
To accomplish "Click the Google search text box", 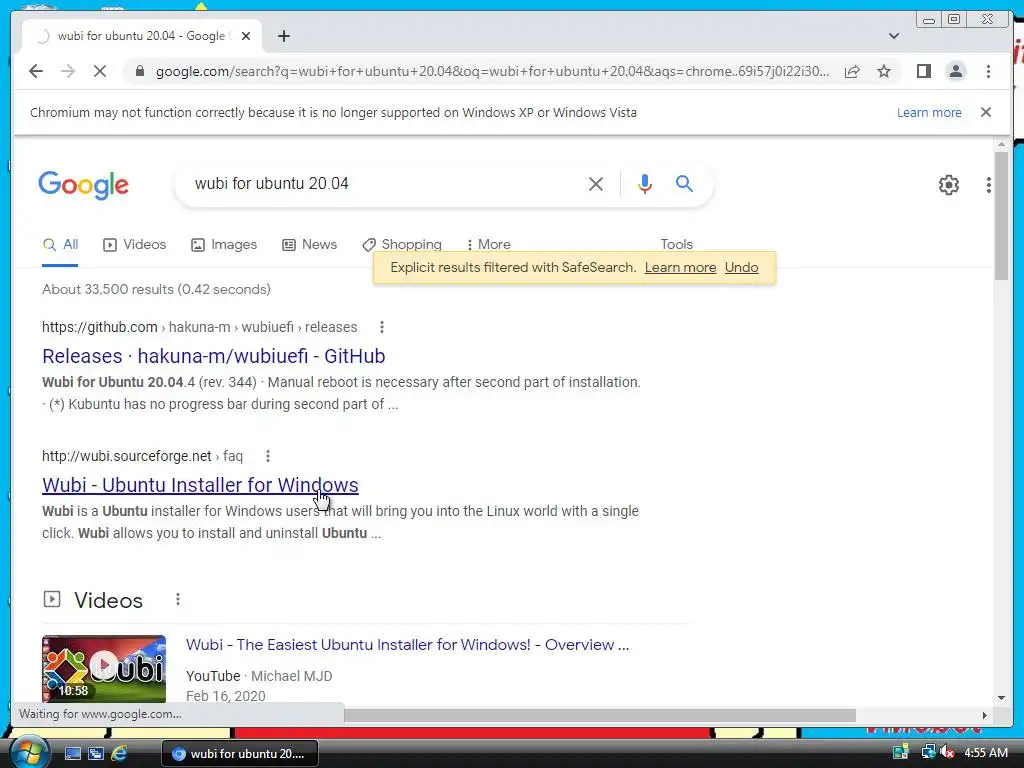I will [x=385, y=184].
